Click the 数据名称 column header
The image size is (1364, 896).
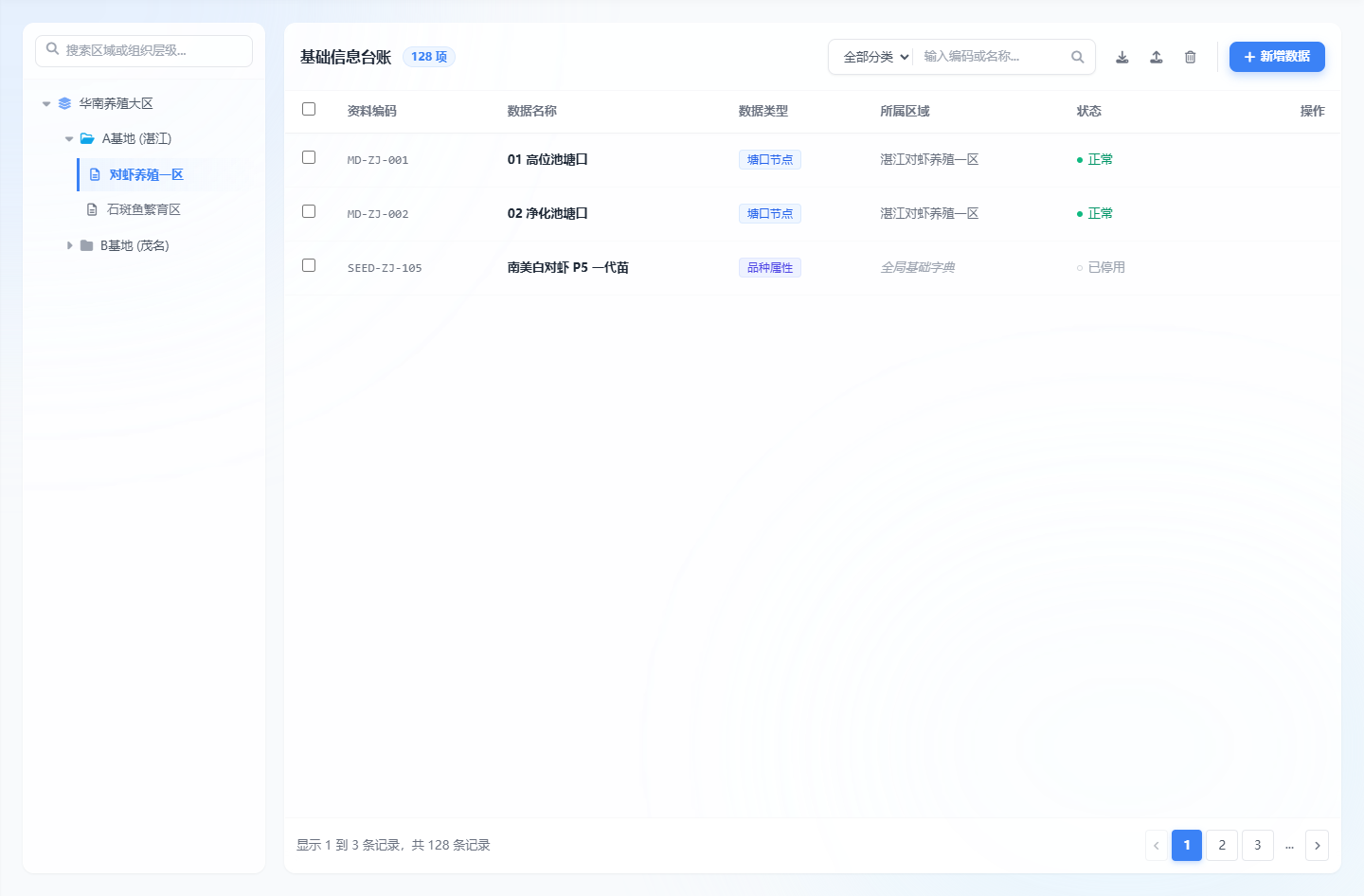(x=532, y=111)
